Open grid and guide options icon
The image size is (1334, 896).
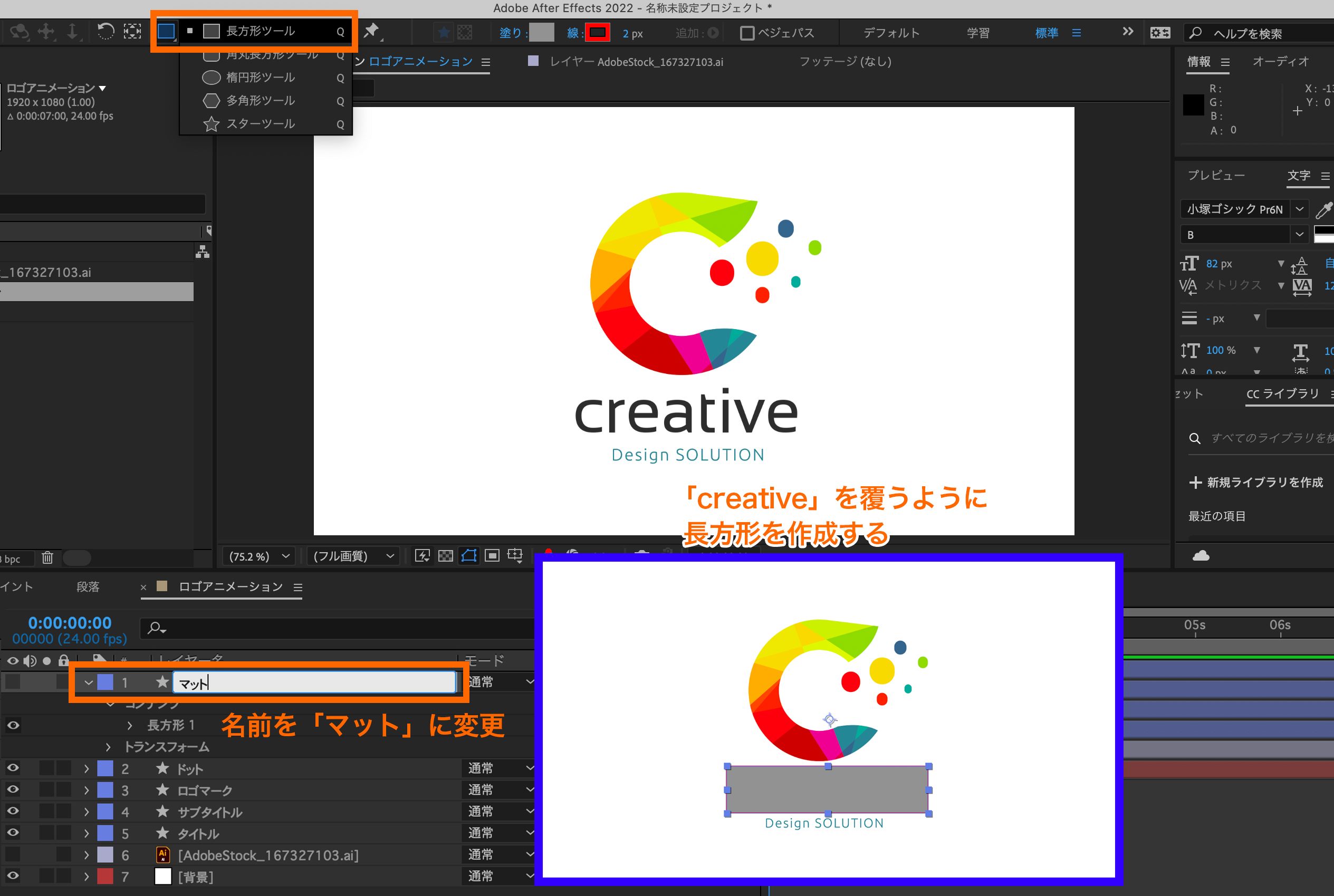coord(515,555)
